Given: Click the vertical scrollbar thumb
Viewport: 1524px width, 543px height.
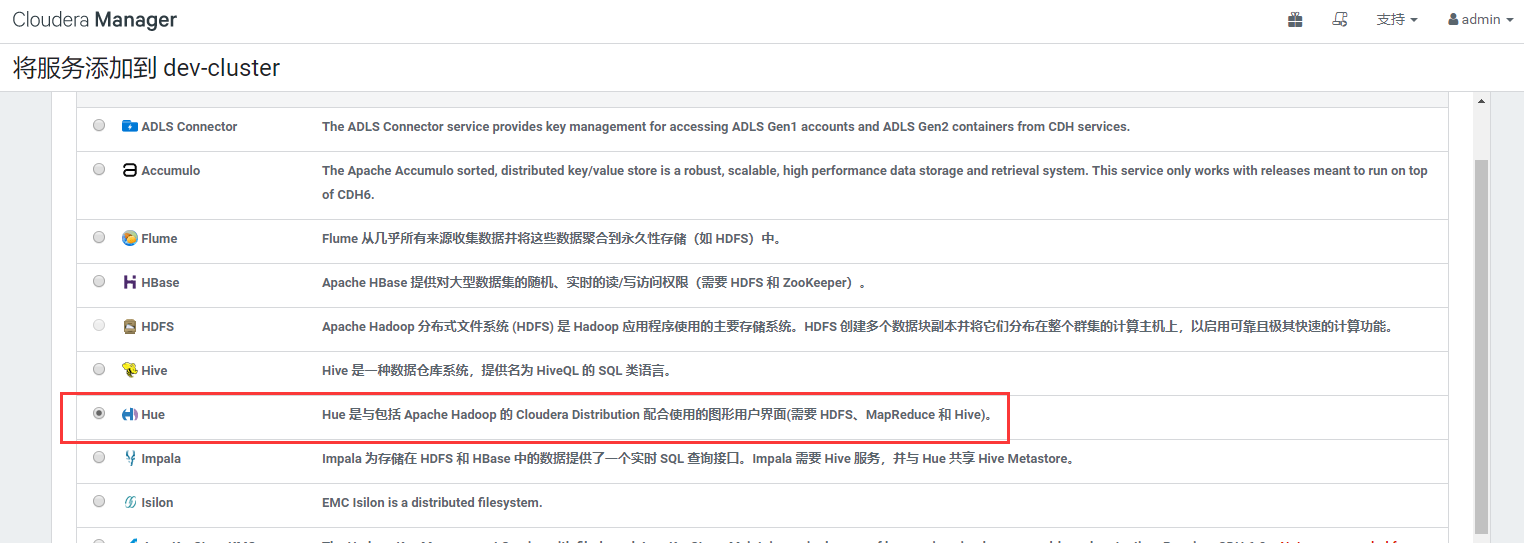Looking at the screenshot, I should (1482, 345).
